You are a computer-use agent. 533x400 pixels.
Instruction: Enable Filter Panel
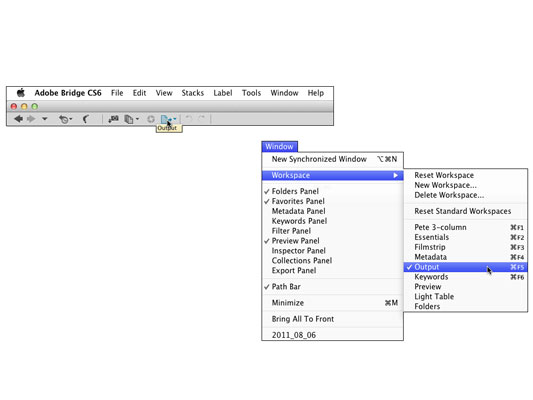(x=332, y=231)
